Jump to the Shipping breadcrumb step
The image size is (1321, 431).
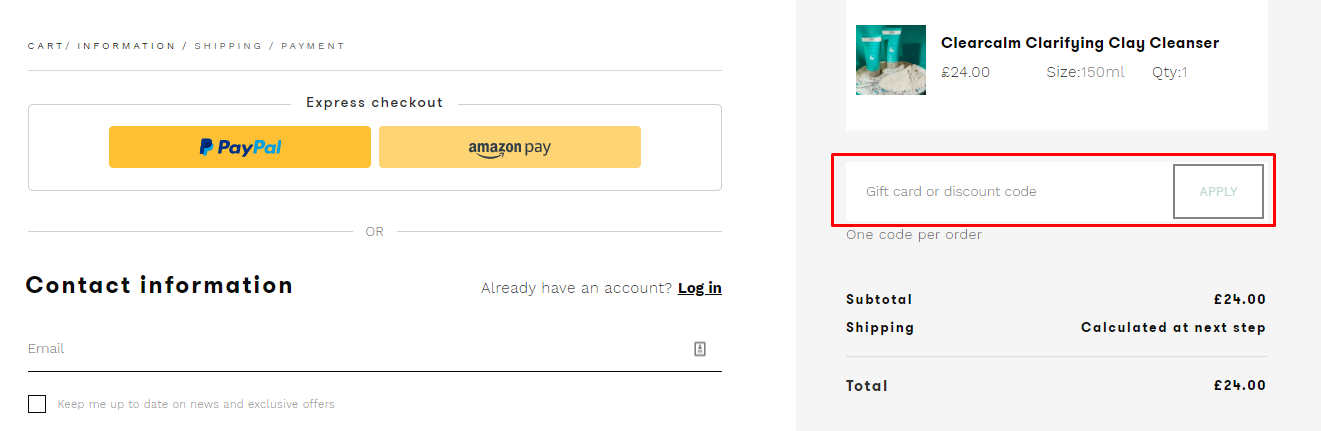228,46
